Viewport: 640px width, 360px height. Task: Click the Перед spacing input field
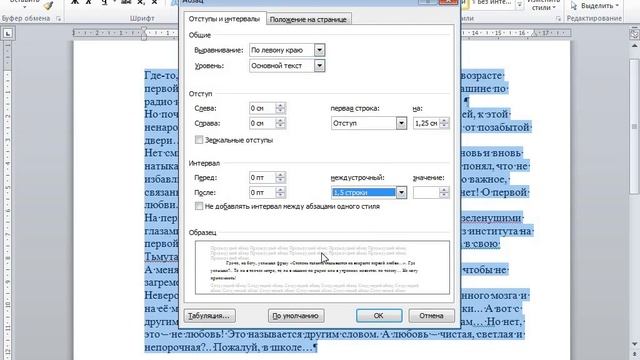coord(263,178)
